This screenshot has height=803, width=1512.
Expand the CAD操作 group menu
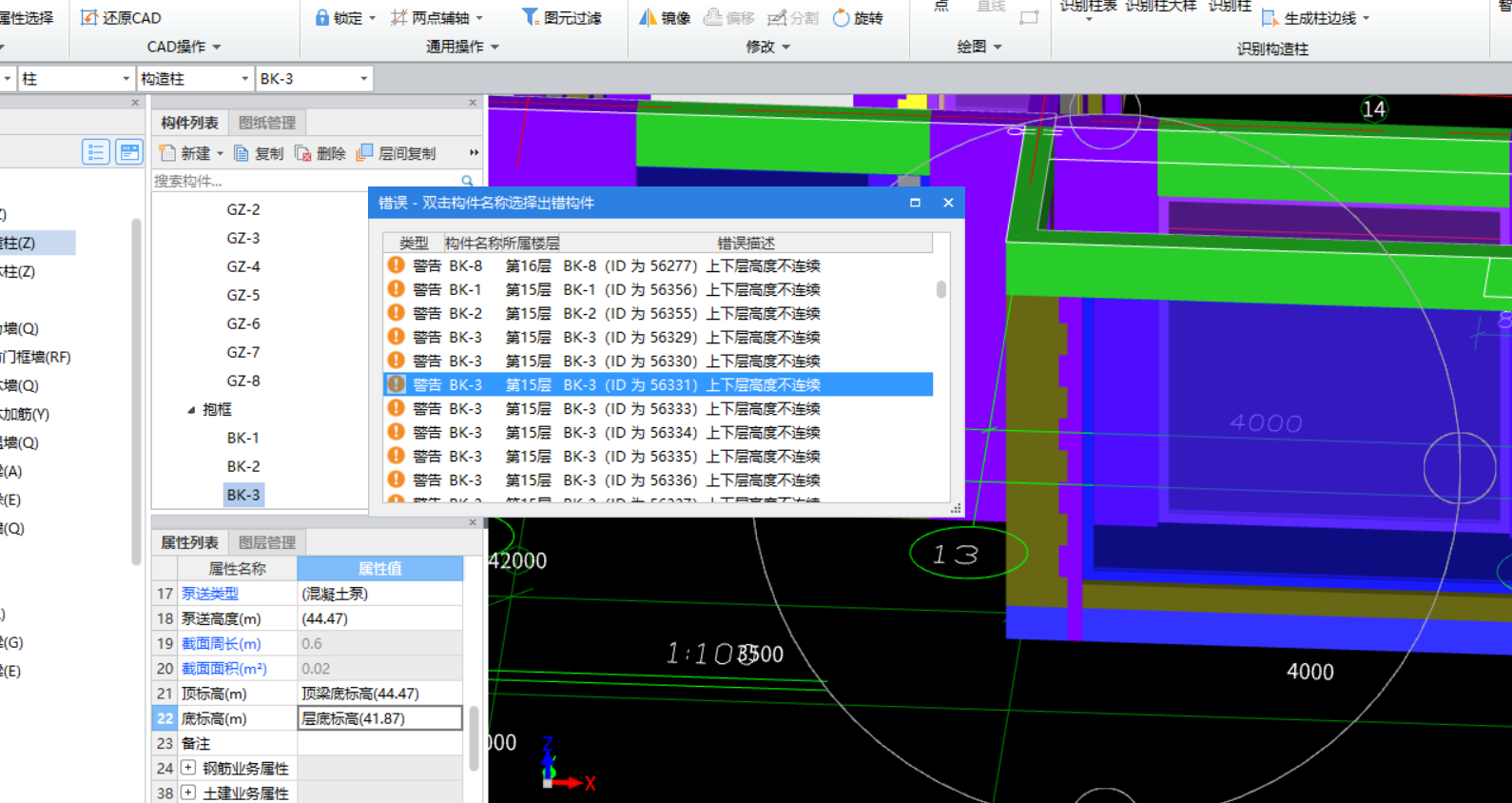pos(184,47)
